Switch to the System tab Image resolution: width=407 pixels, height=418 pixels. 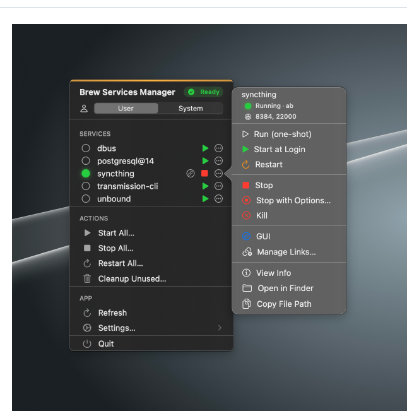[x=190, y=108]
